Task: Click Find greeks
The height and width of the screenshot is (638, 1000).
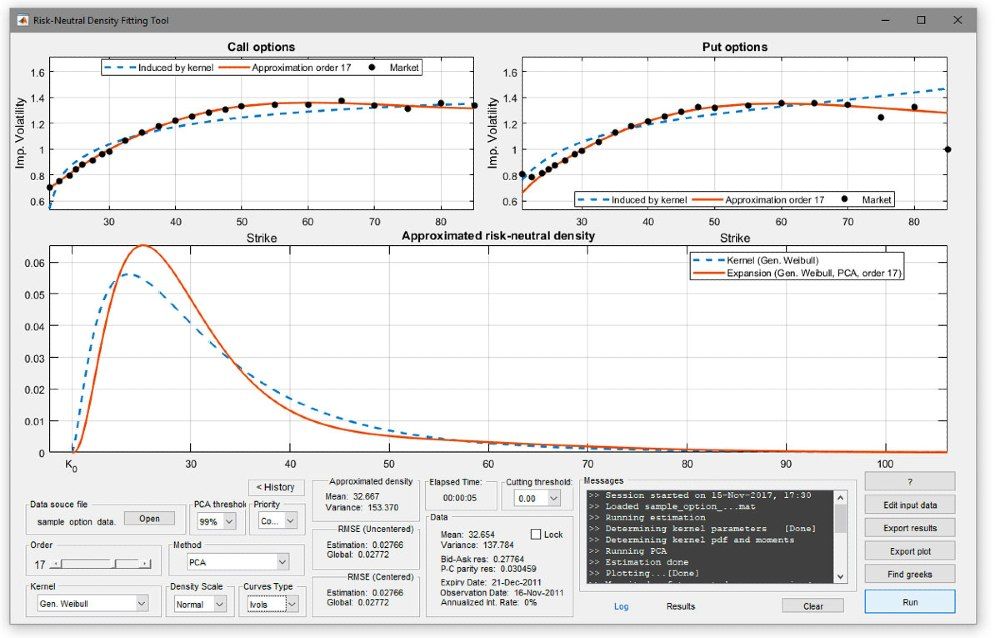Action: (x=909, y=575)
